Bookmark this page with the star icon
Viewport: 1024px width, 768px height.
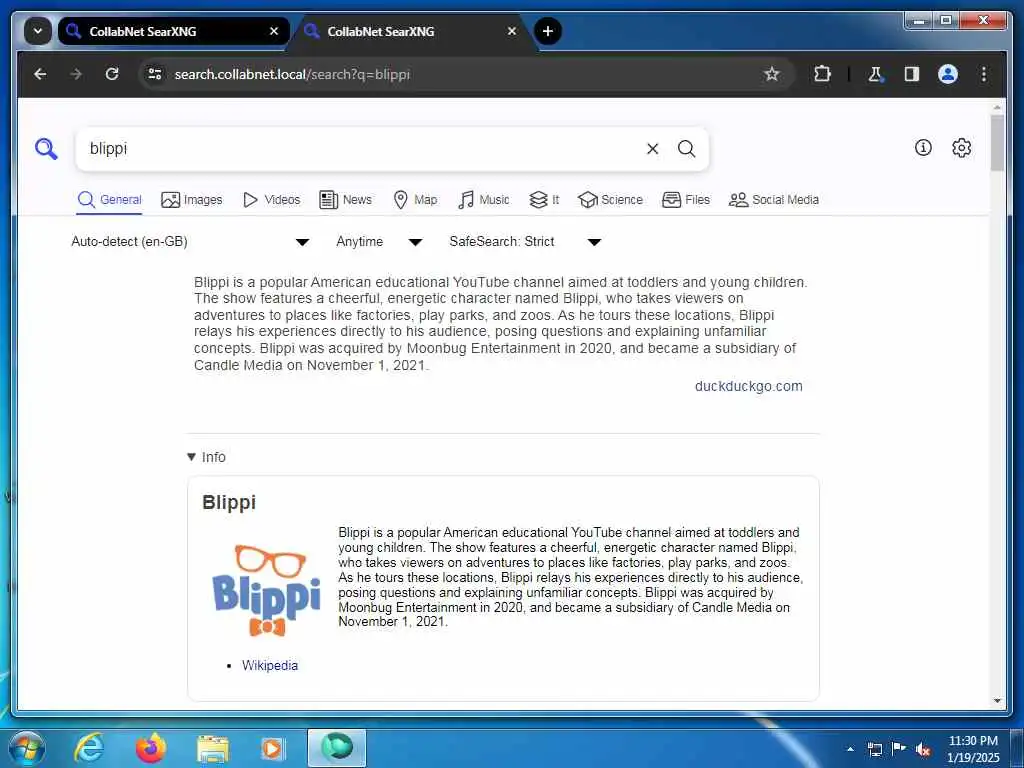click(x=772, y=74)
